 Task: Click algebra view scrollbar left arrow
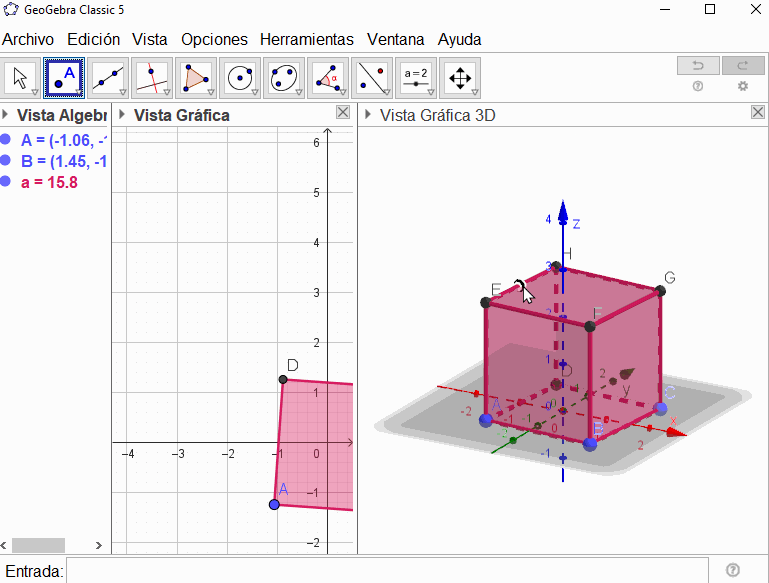(x=4, y=545)
